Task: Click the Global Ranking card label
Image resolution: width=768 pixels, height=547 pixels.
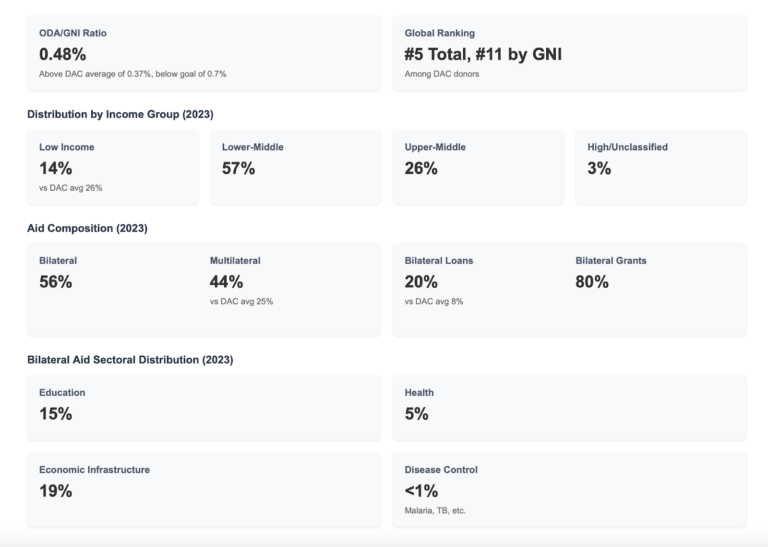Action: (x=439, y=33)
